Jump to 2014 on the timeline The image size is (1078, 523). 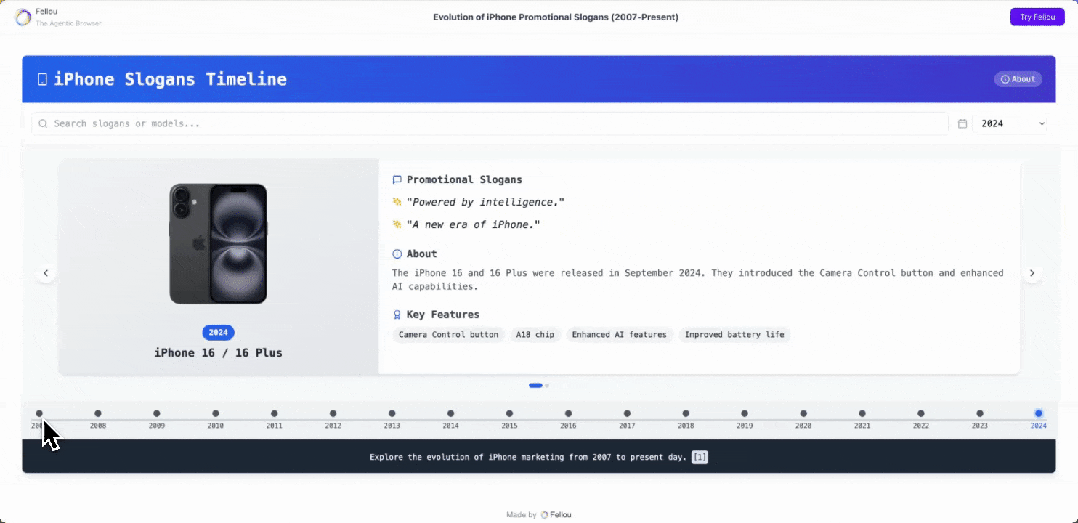(450, 414)
